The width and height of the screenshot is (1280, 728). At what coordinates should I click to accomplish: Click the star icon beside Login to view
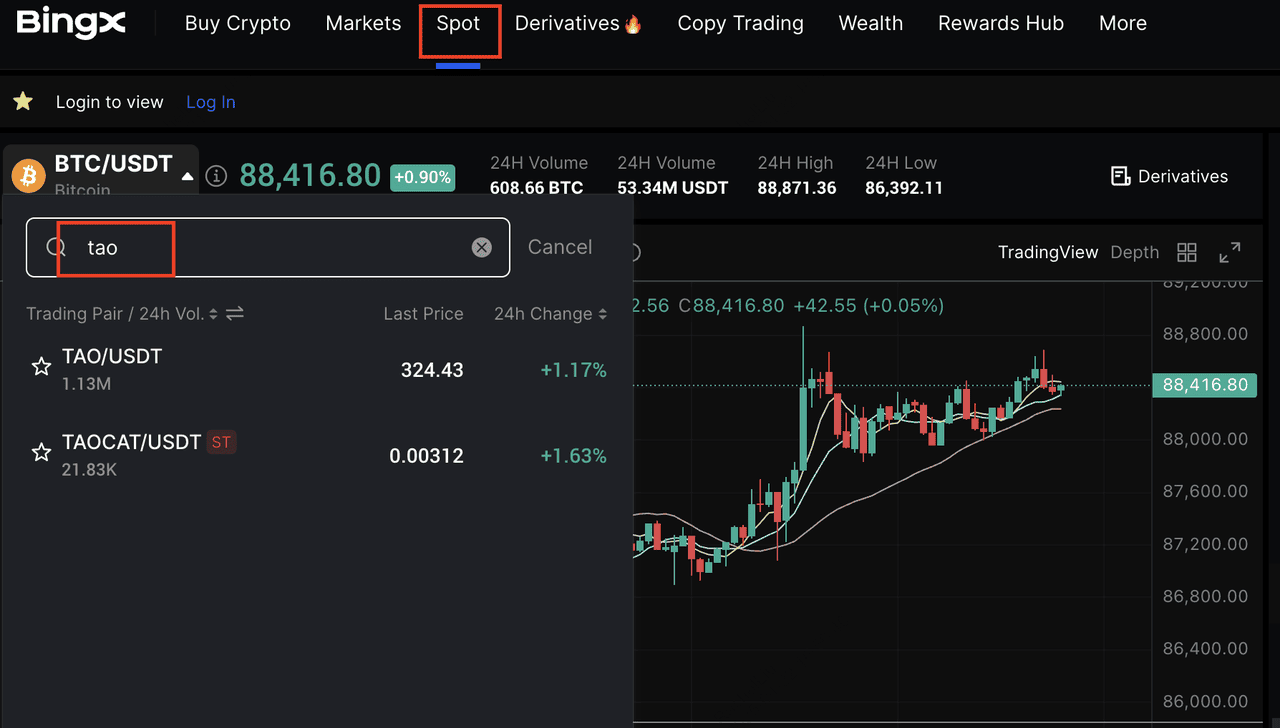point(23,101)
